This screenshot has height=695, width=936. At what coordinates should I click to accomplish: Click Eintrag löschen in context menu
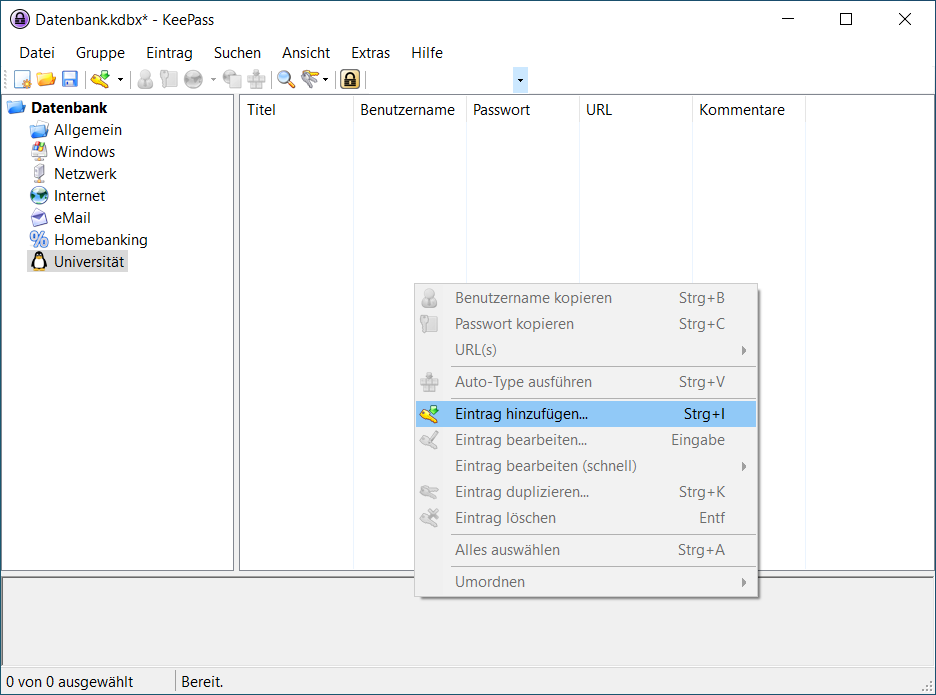coord(586,518)
